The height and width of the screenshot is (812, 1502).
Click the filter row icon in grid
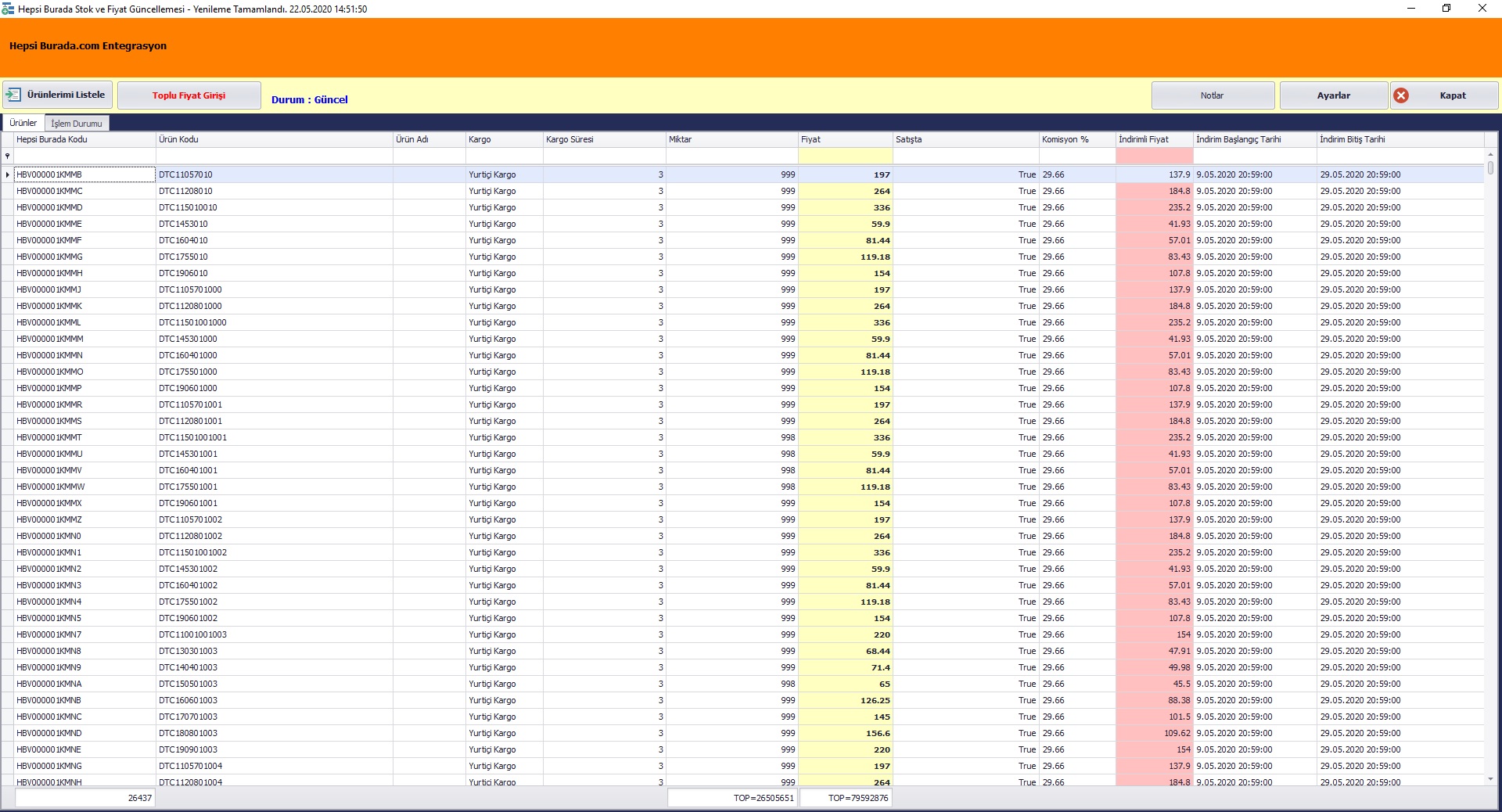click(x=8, y=156)
